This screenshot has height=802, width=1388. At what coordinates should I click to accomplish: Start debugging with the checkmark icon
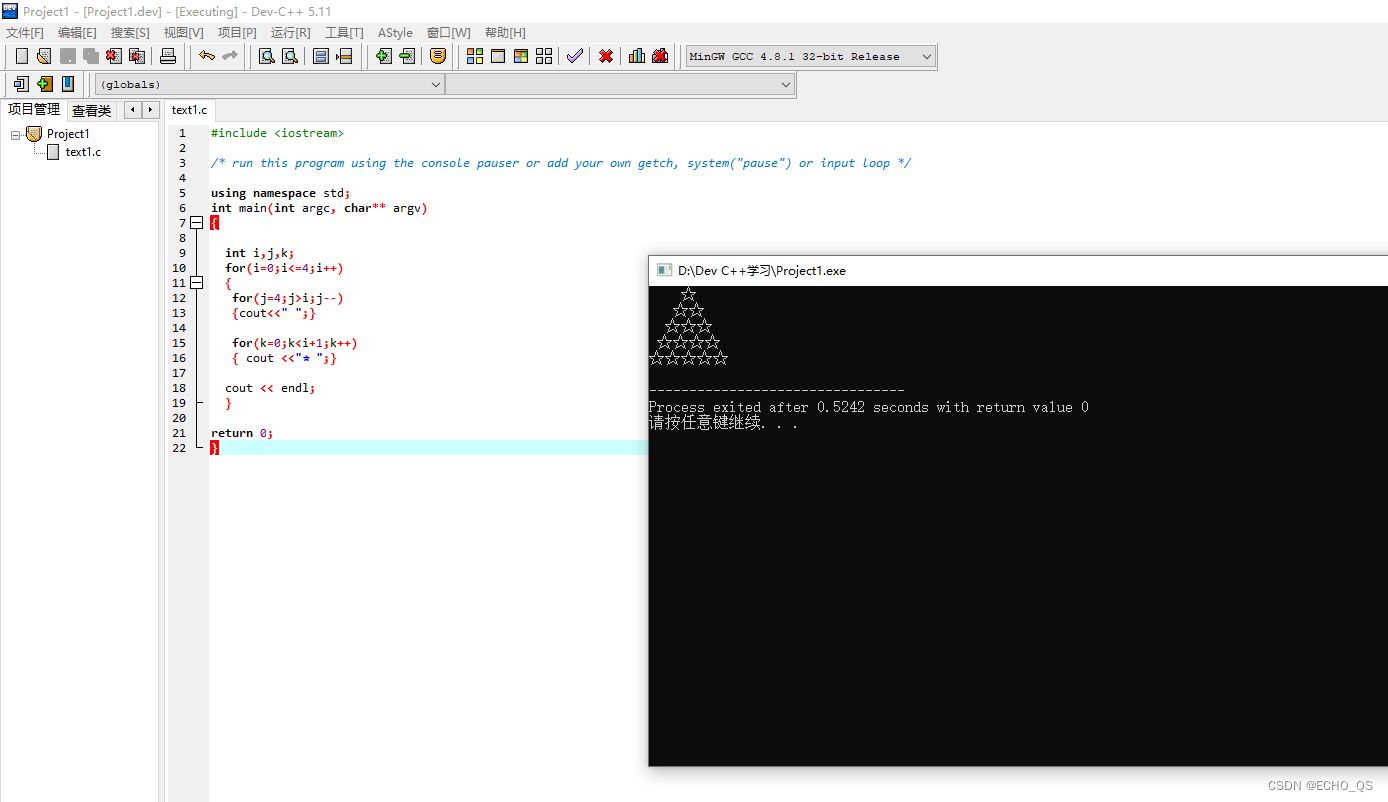pyautogui.click(x=575, y=56)
